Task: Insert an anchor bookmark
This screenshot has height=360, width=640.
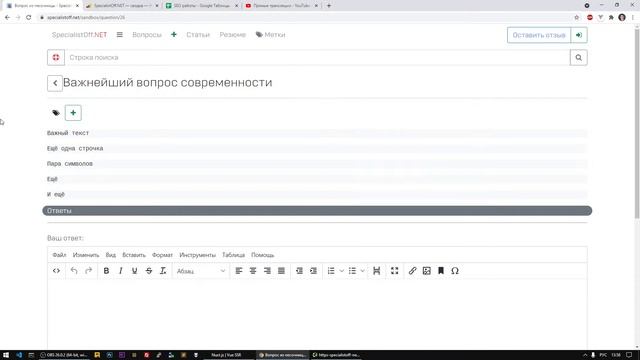Action: pyautogui.click(x=441, y=271)
